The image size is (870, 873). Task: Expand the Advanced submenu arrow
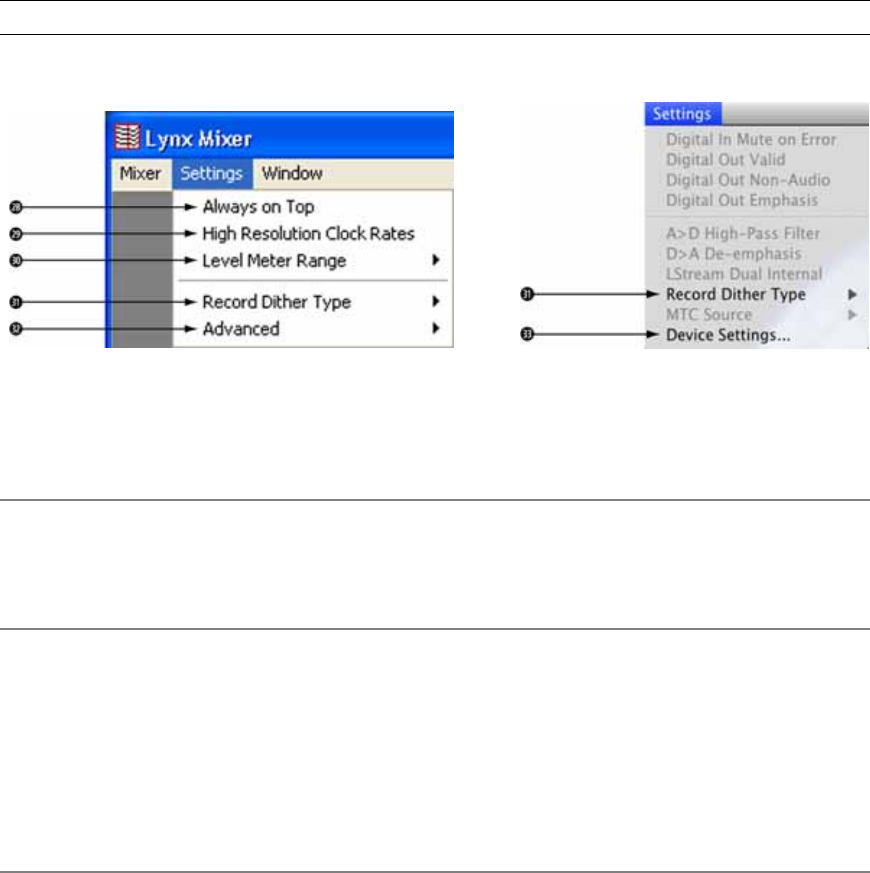click(x=436, y=328)
